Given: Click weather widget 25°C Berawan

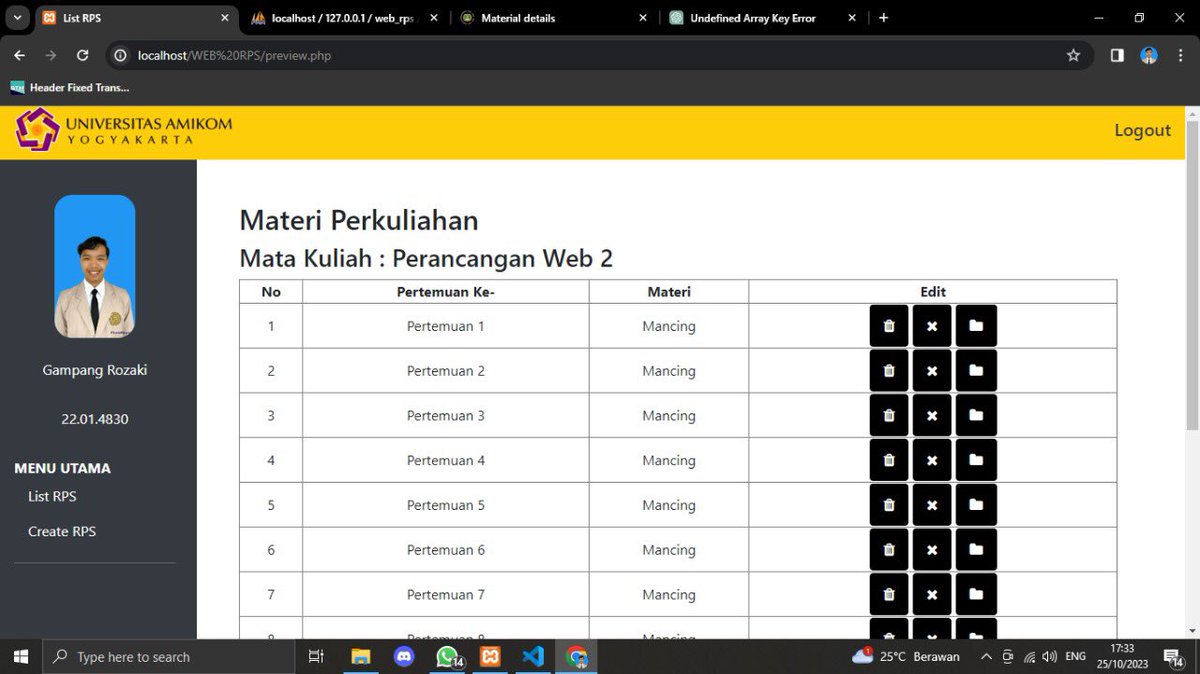Looking at the screenshot, I should [x=906, y=656].
